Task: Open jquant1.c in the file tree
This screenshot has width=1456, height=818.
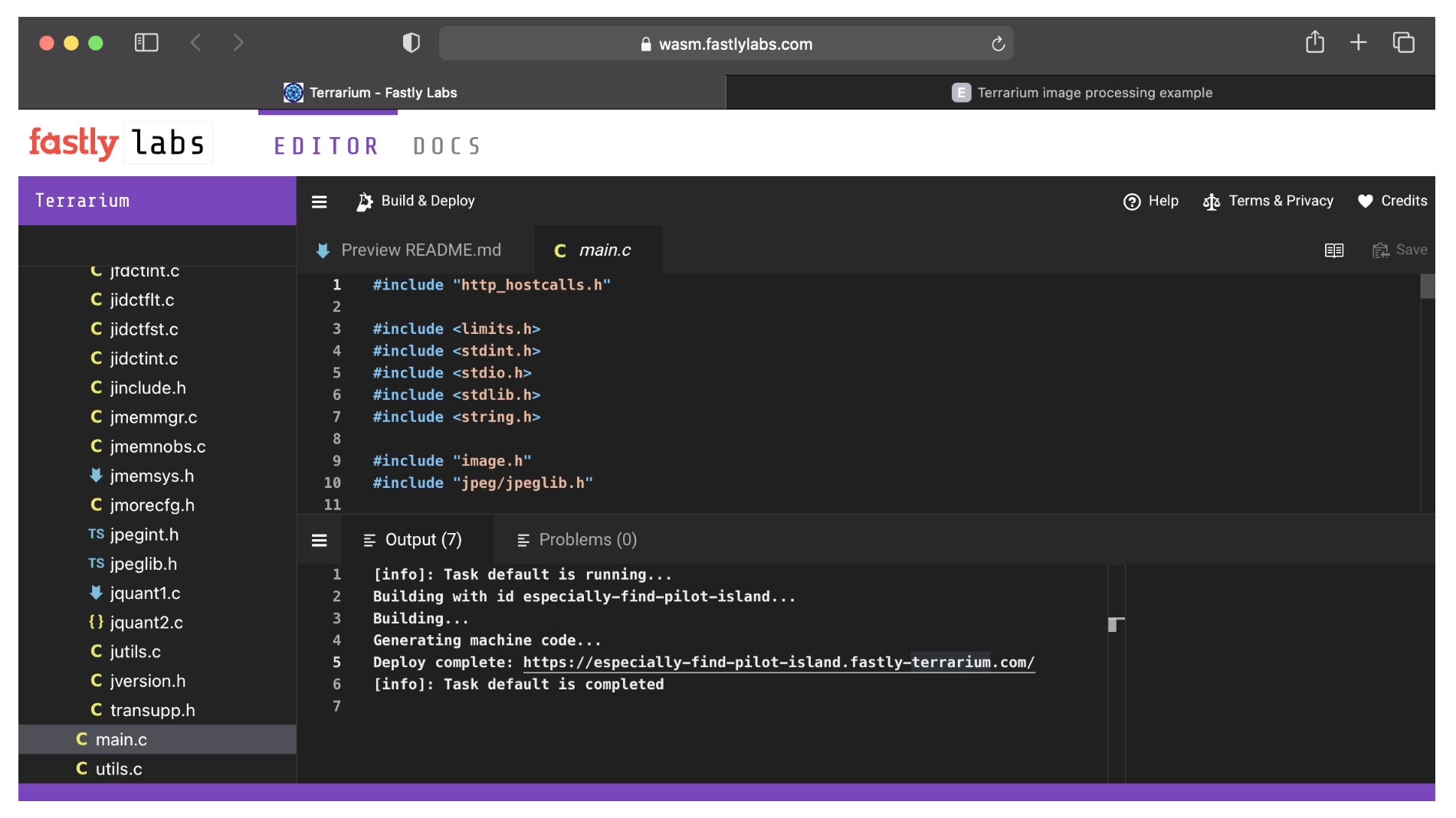Action: pyautogui.click(x=157, y=594)
